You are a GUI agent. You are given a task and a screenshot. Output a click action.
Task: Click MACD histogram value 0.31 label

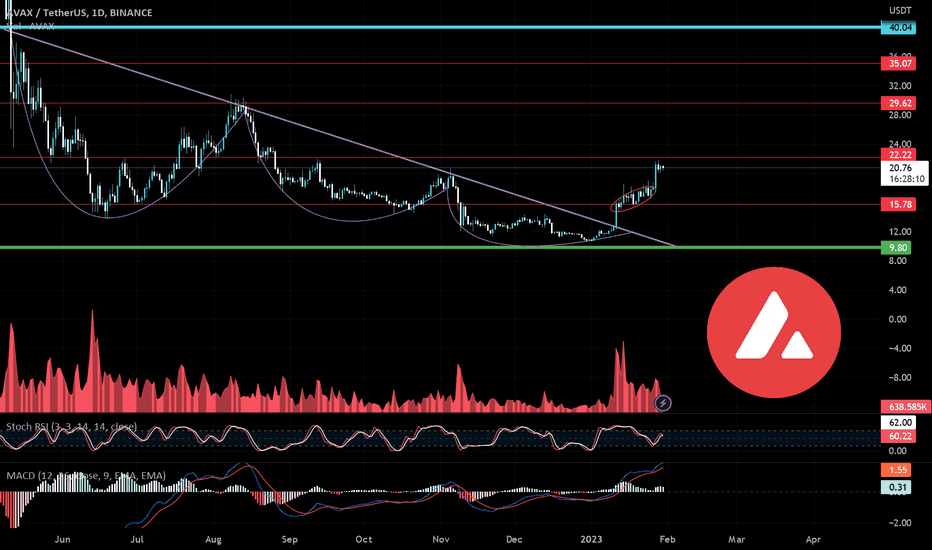coord(898,488)
